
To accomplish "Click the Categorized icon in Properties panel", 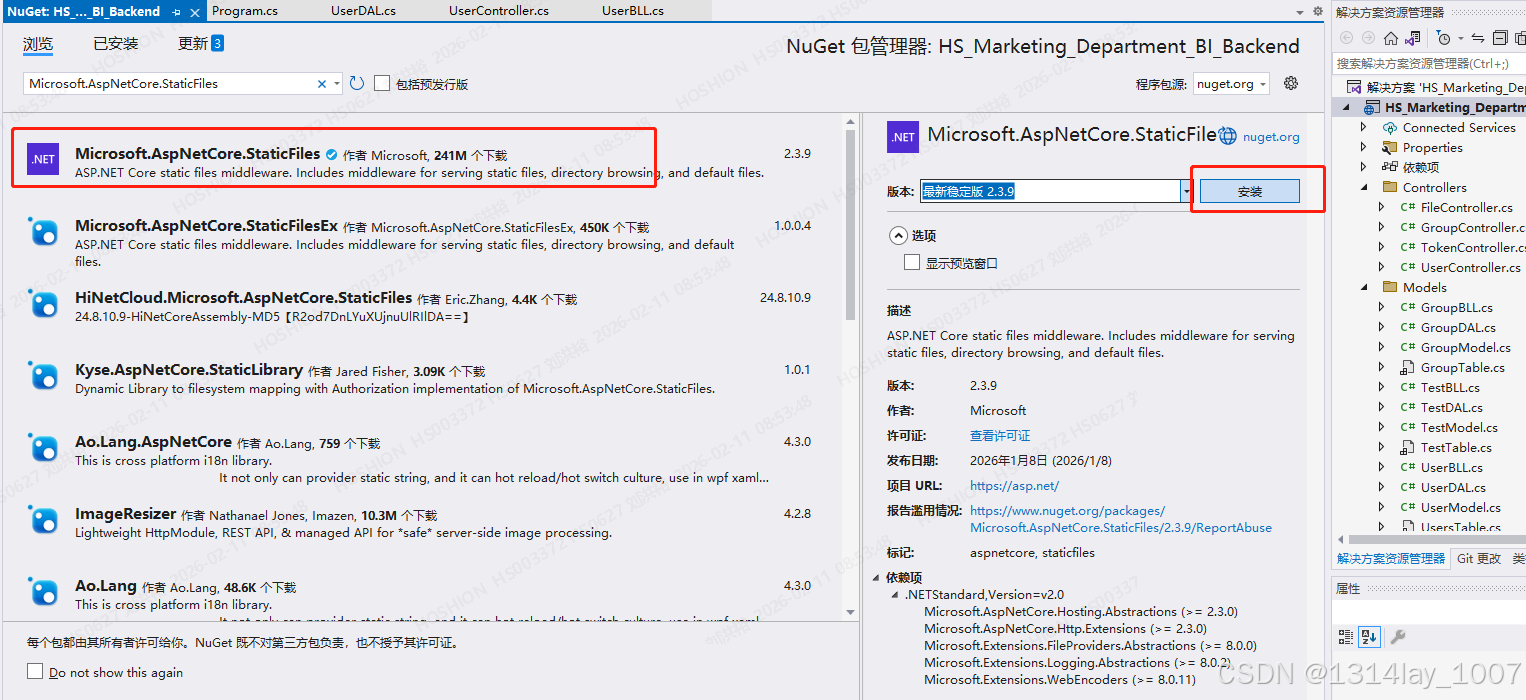I will point(1346,636).
